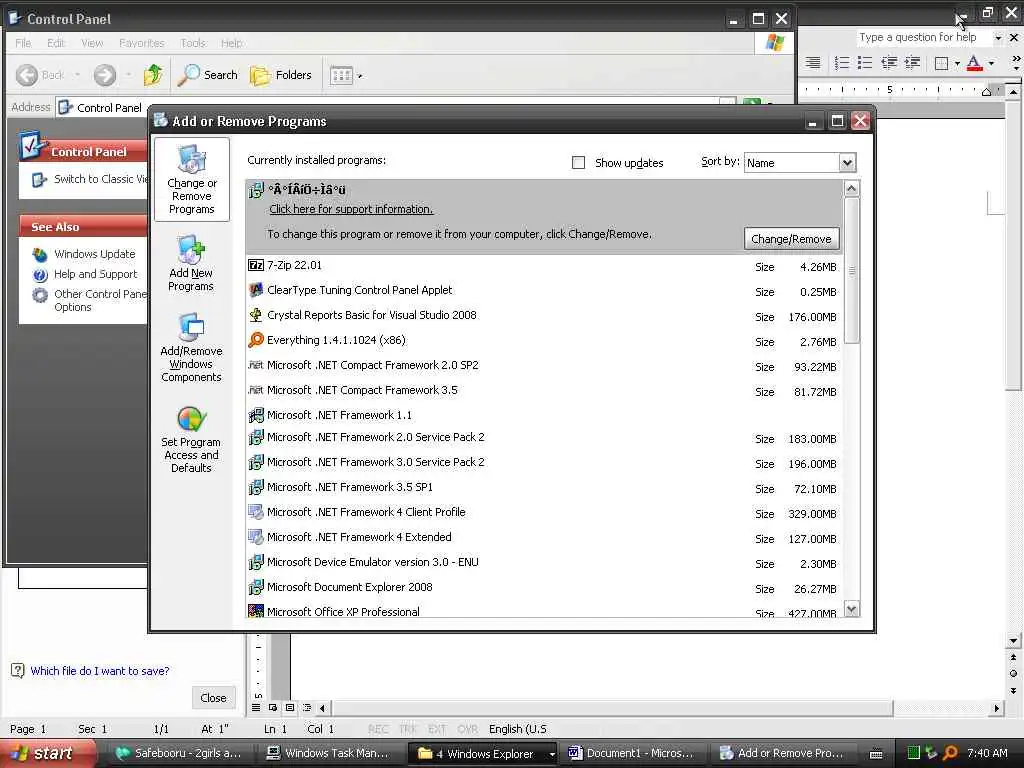Click the Close button in Word task pane

[214, 697]
